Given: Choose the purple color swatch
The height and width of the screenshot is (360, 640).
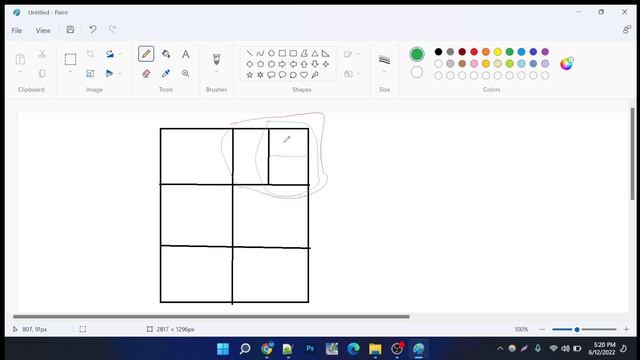Looking at the screenshot, I should [x=545, y=52].
